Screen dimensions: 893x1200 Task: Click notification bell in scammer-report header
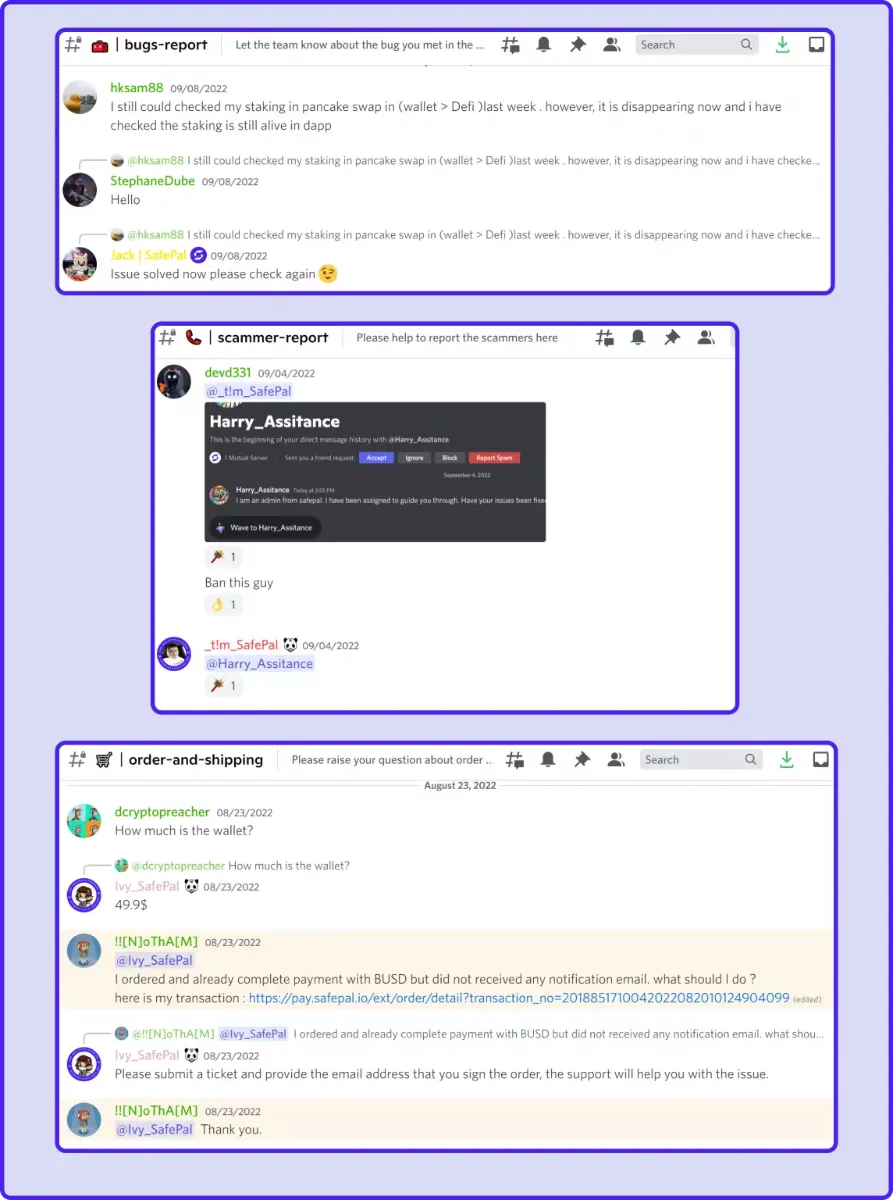click(638, 338)
